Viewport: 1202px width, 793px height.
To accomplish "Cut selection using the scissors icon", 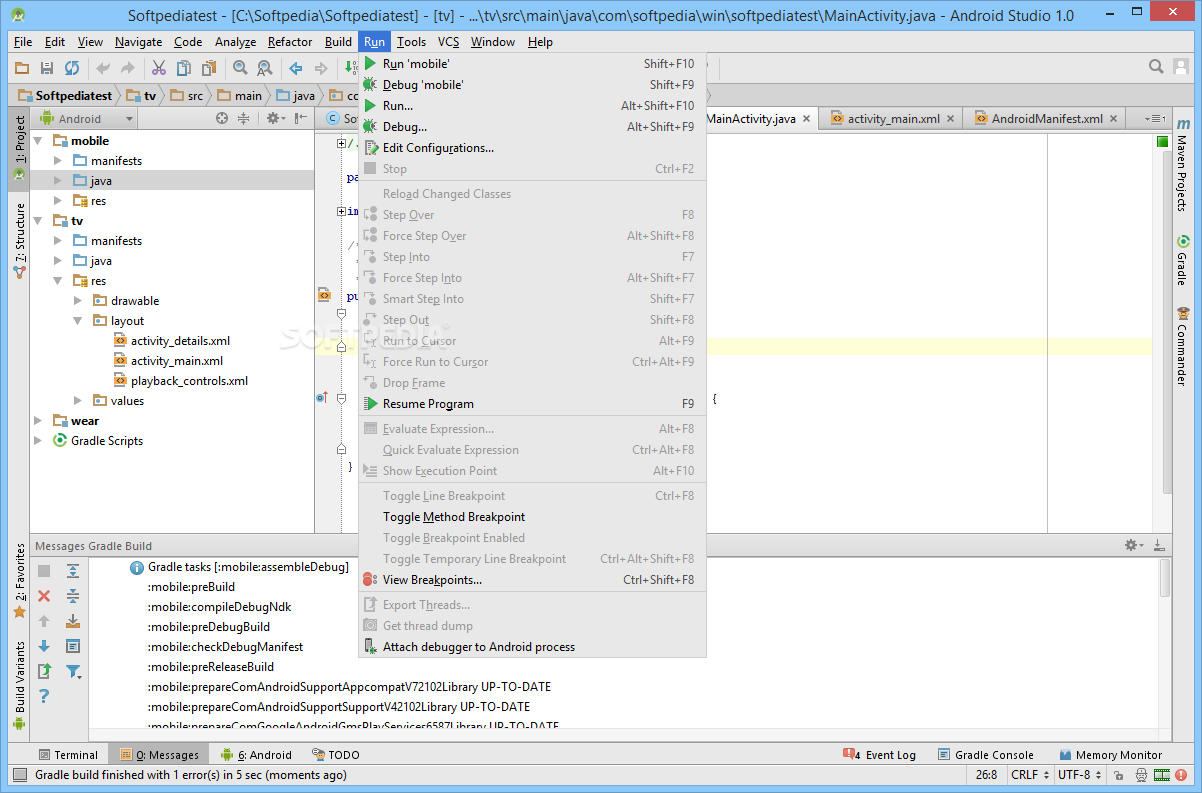I will tap(158, 68).
